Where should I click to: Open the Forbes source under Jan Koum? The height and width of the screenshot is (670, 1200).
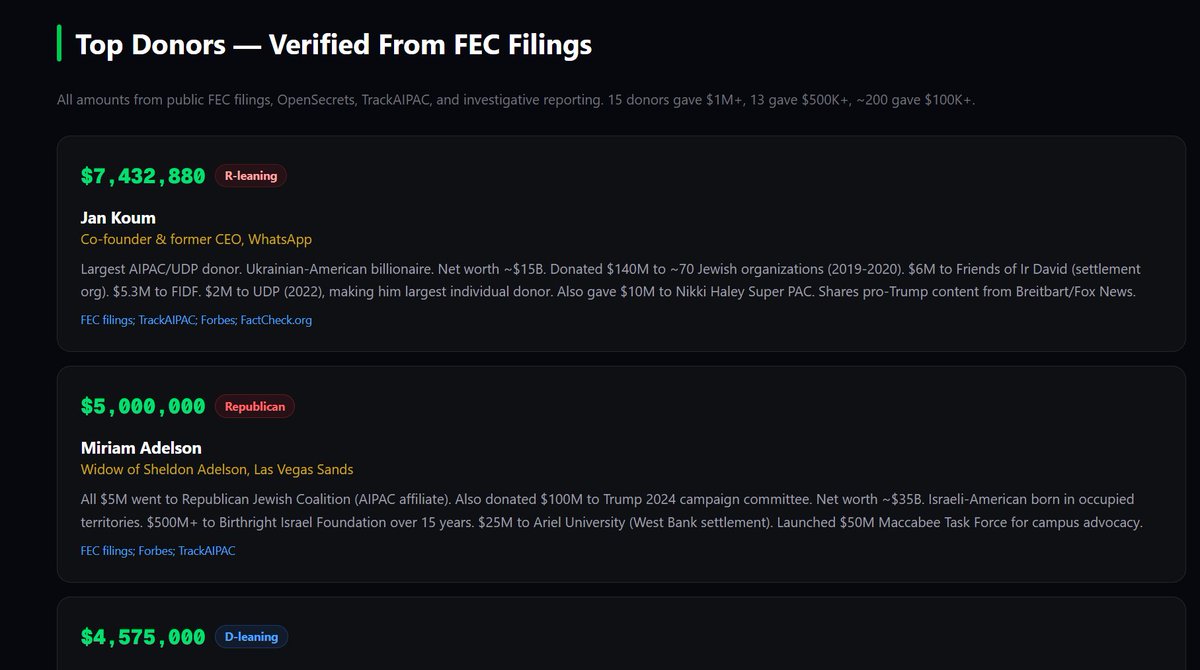click(x=217, y=320)
